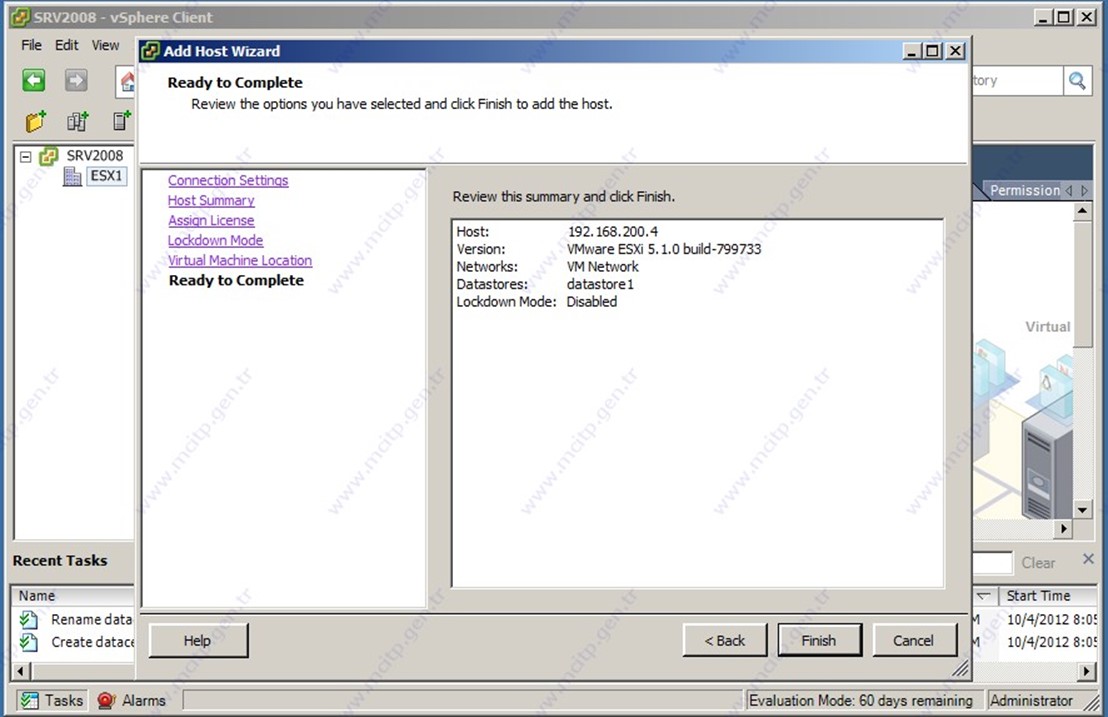Click Evaluation Mode status text
Screen dimensions: 1108x717
click(861, 701)
